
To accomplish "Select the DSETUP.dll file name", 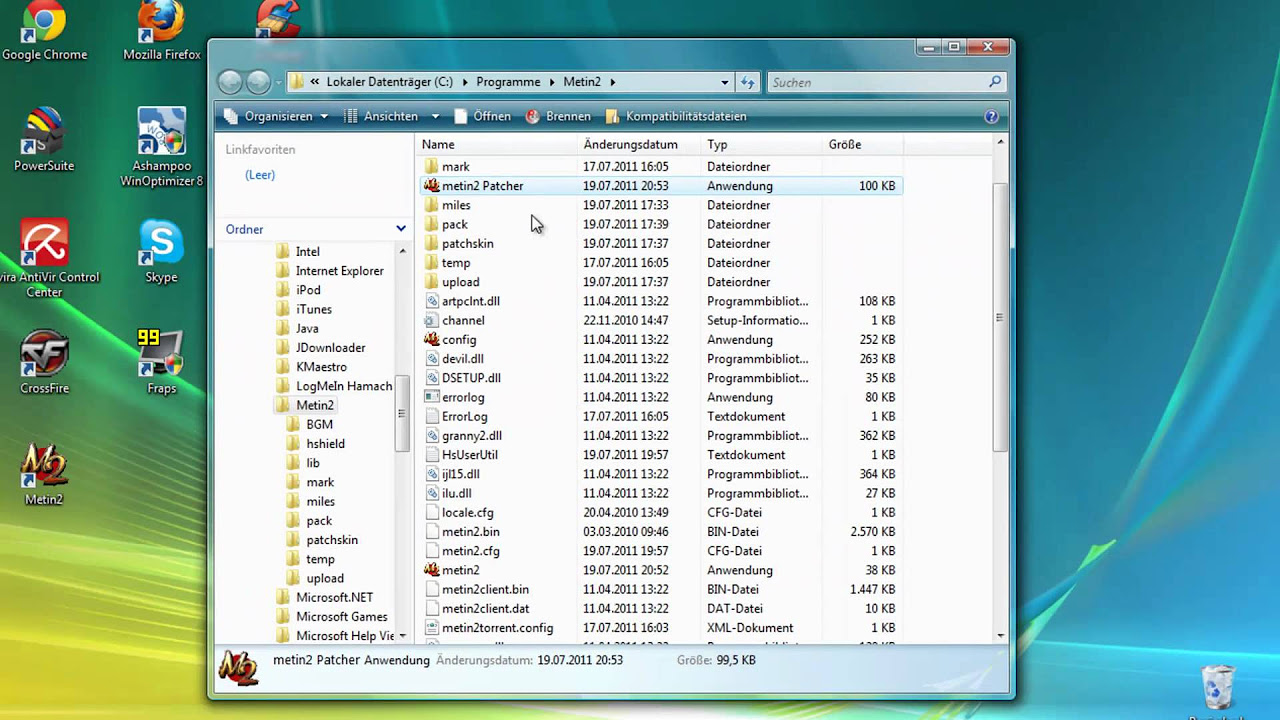I will click(471, 378).
